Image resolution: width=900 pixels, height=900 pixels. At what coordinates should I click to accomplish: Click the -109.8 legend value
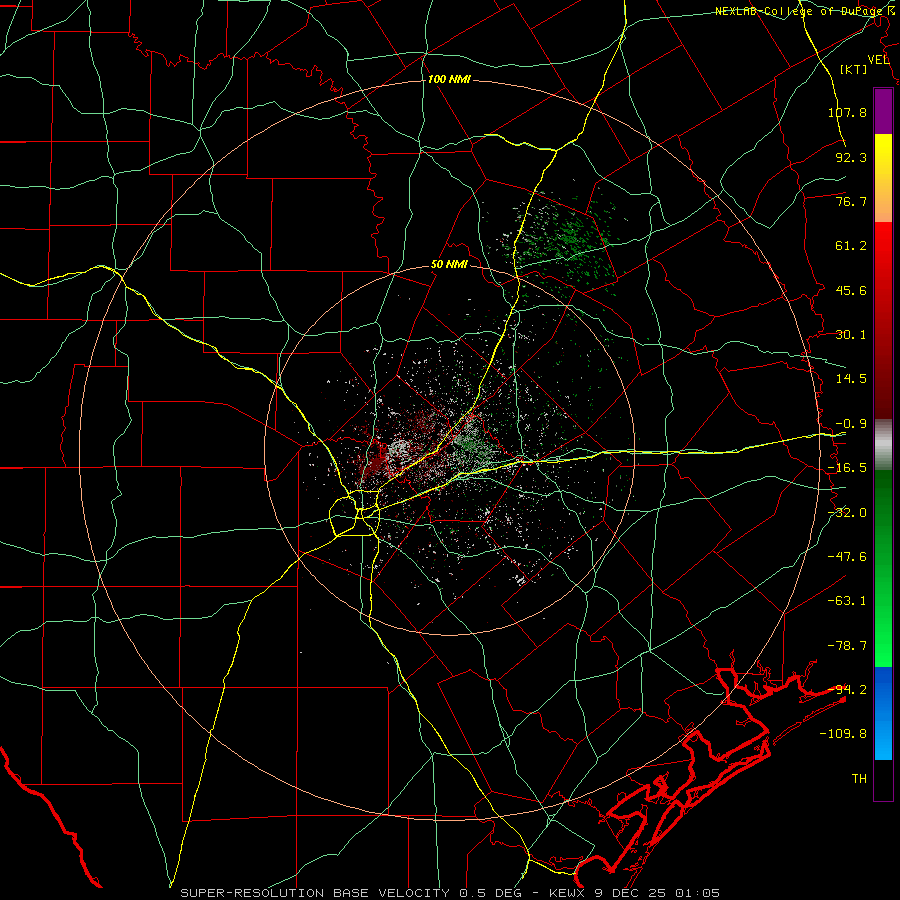pos(843,734)
